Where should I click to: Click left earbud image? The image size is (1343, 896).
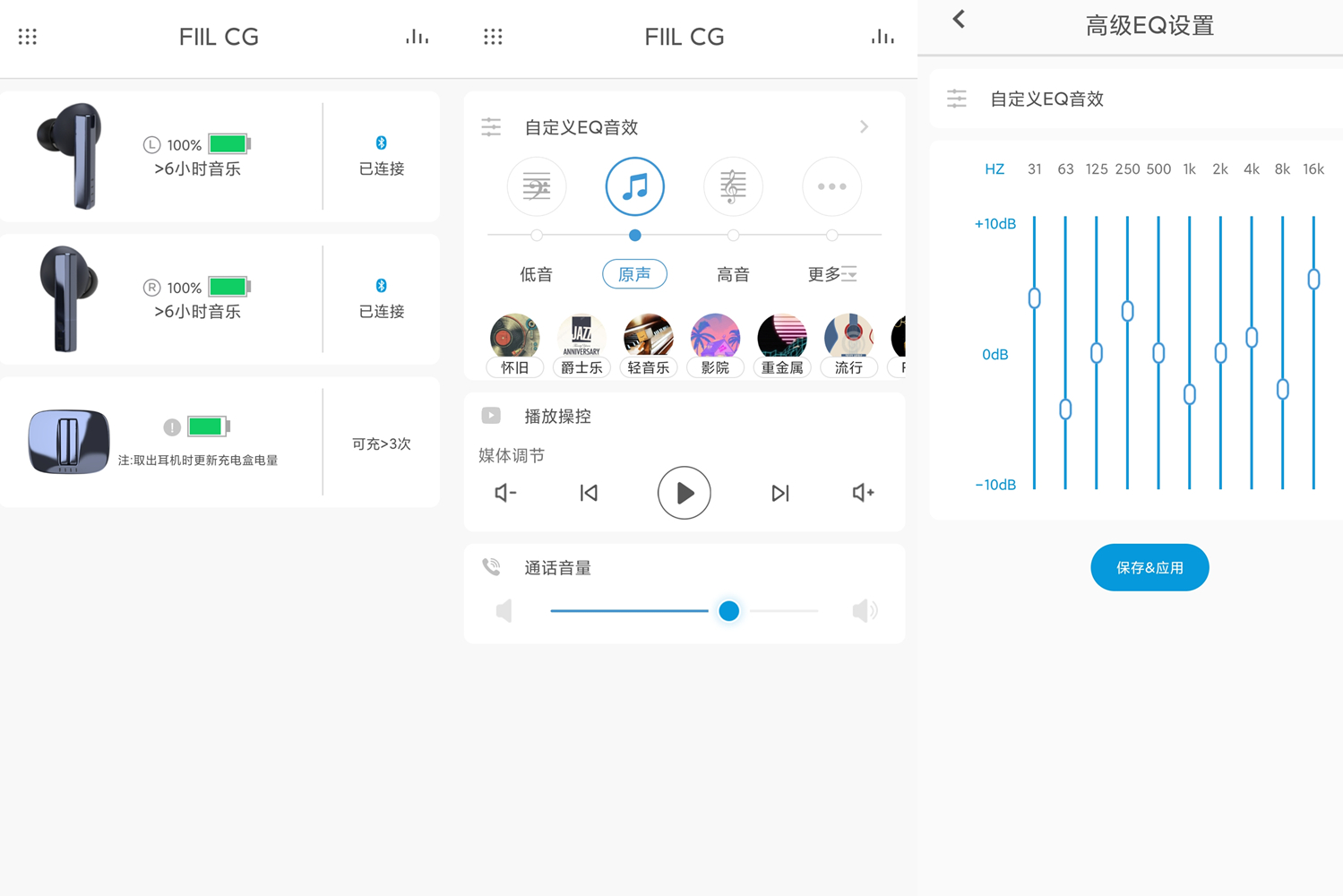pyautogui.click(x=71, y=156)
